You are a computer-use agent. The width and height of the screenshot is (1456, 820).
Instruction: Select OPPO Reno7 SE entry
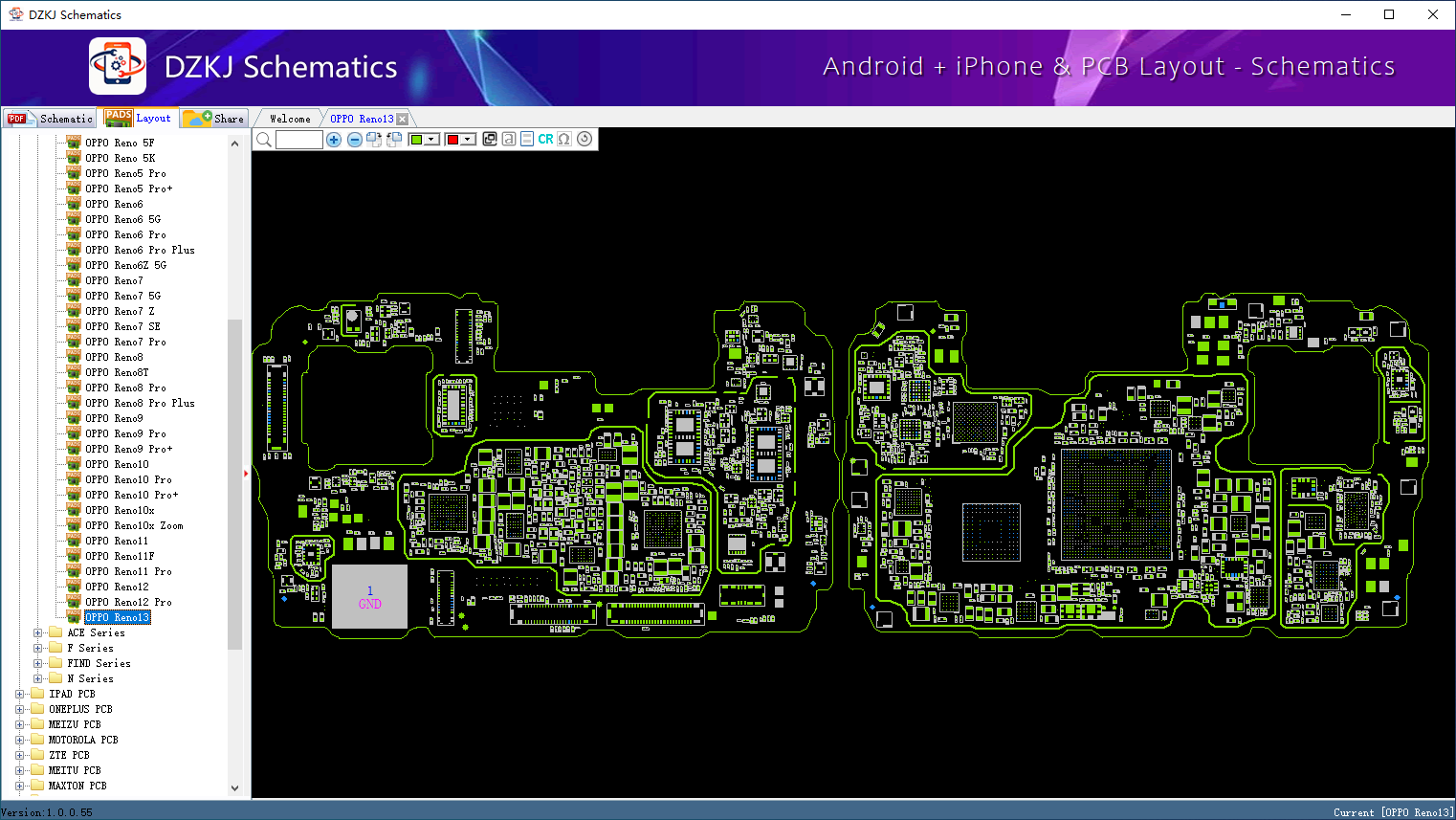tap(122, 326)
